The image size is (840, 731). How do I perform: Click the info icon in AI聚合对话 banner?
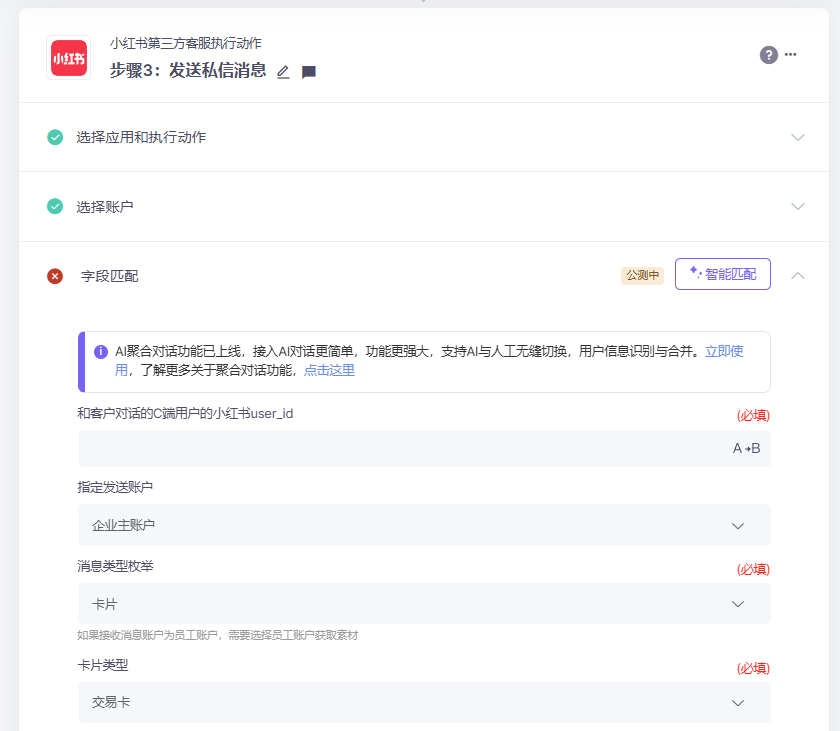(x=101, y=352)
